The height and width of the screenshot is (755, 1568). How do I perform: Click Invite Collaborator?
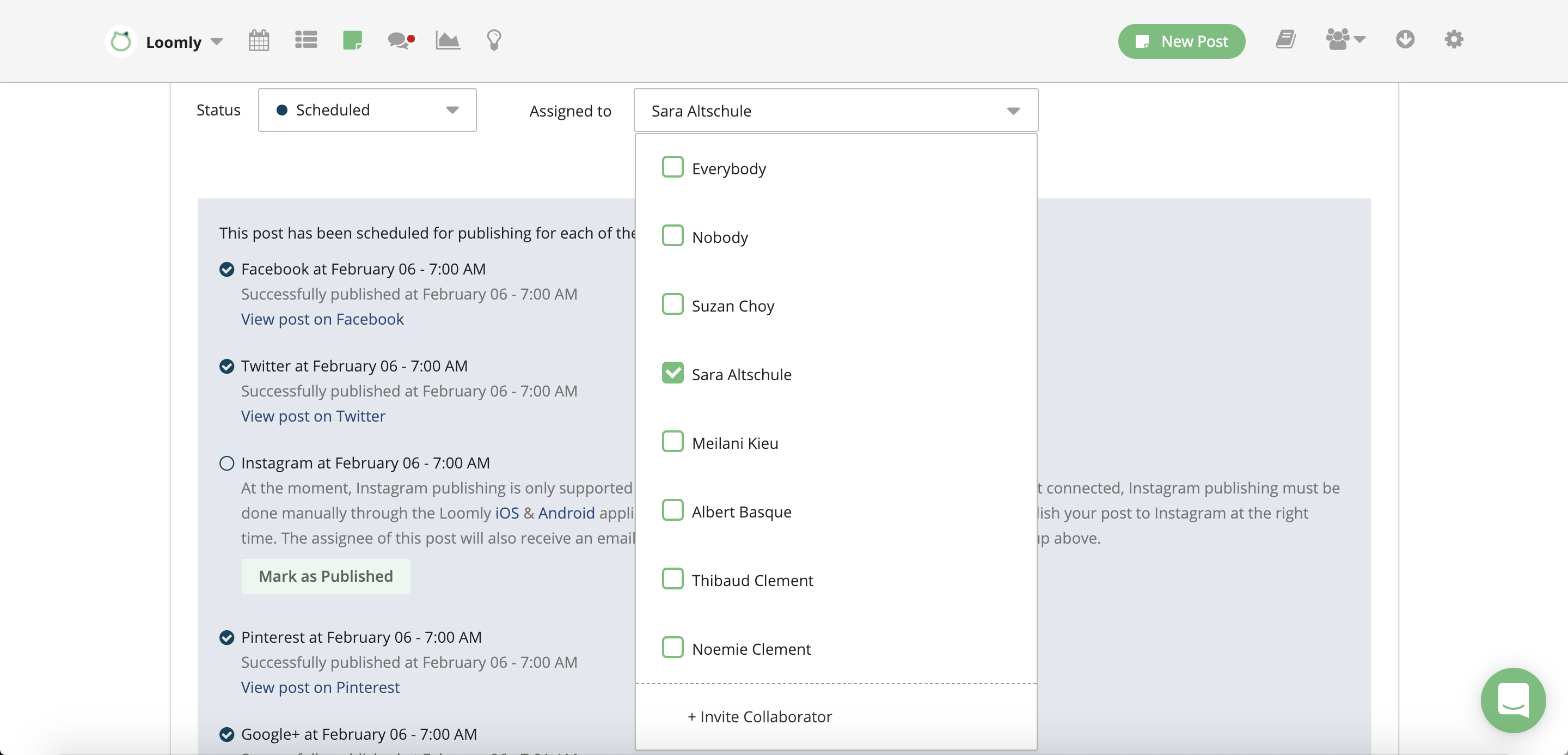pyautogui.click(x=759, y=716)
